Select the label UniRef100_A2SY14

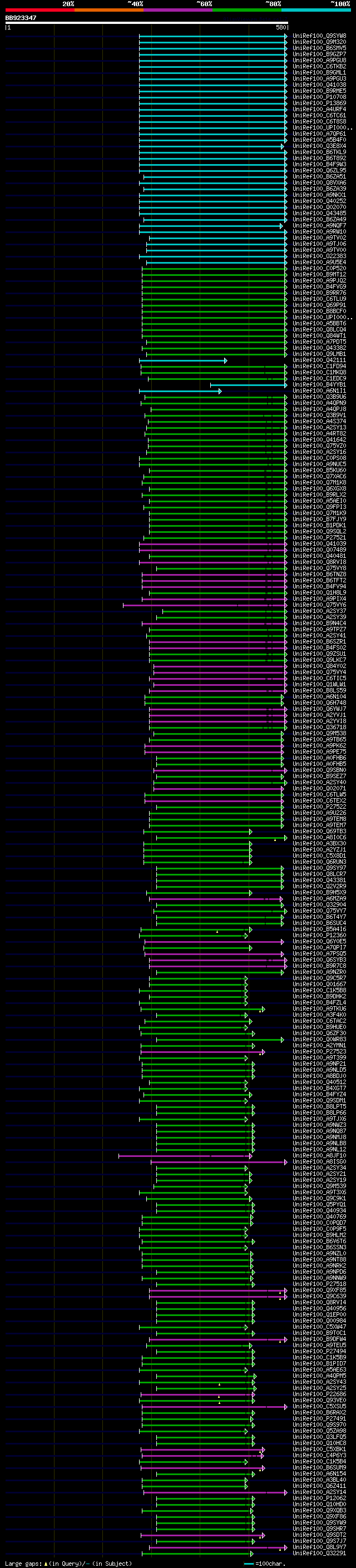(319, 1492)
